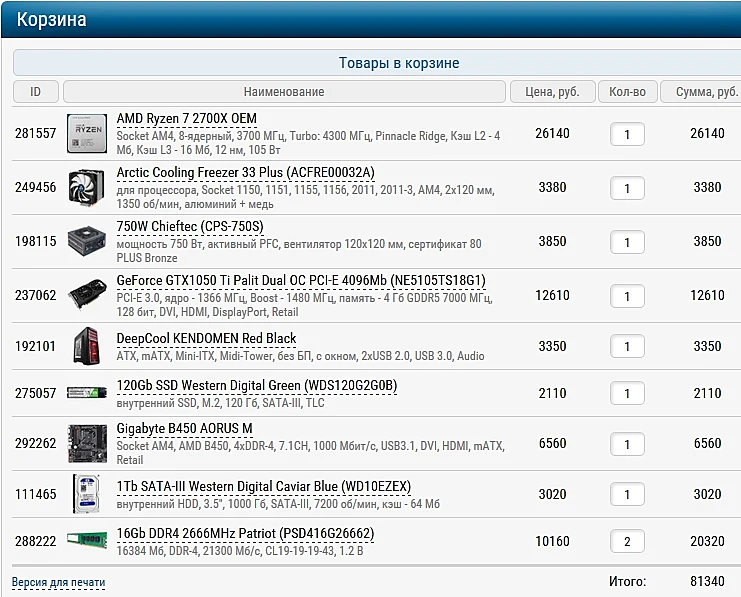The image size is (741, 597).
Task: Click the 'Наименование' column header
Action: click(x=284, y=92)
